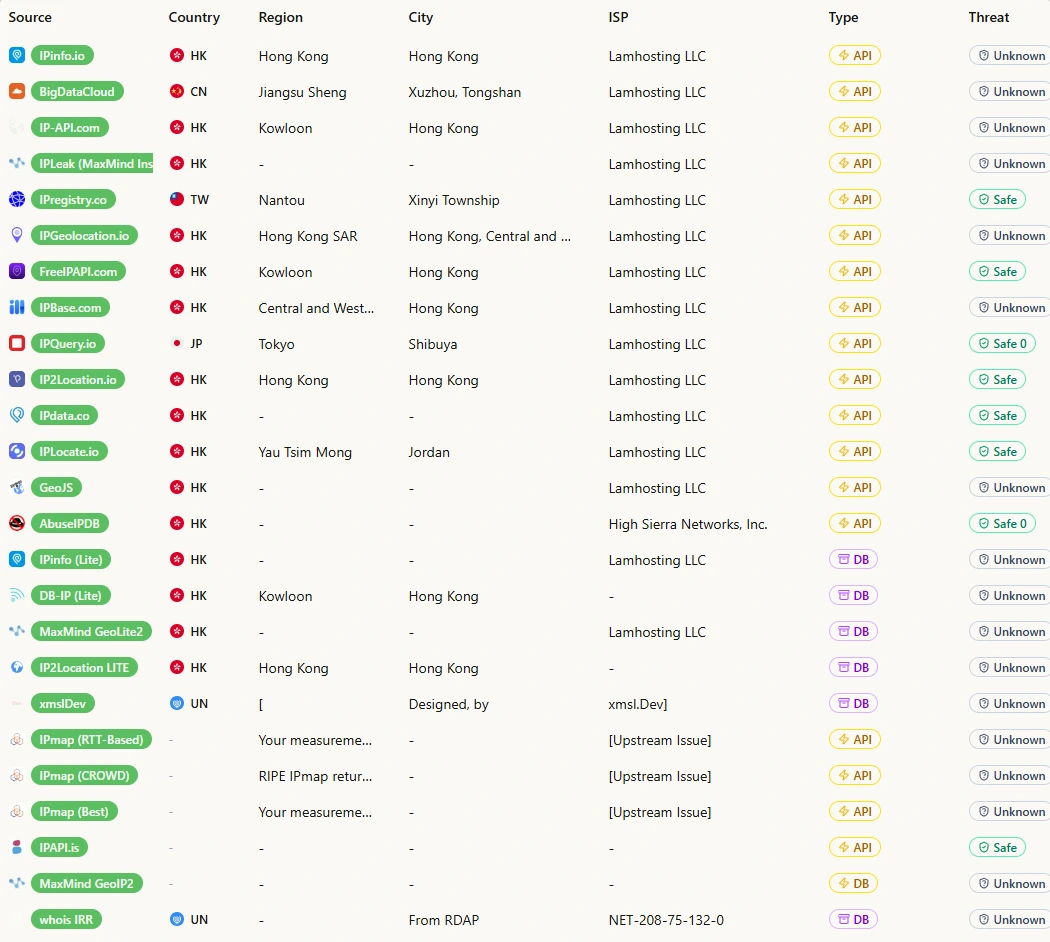Click the DB type badge for DB-IP (Lite)
The image size is (1050, 942).
click(x=853, y=595)
